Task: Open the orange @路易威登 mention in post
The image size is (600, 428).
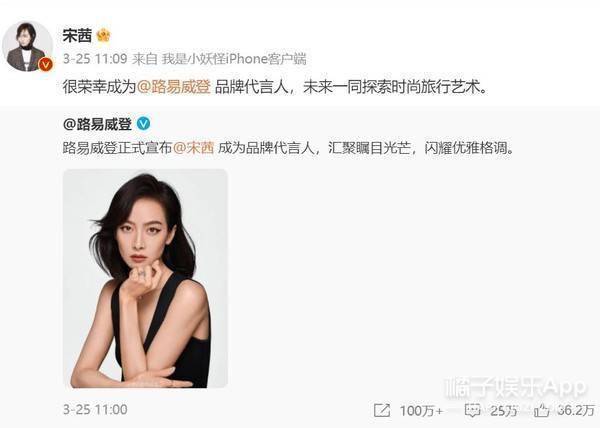Action: (x=174, y=87)
